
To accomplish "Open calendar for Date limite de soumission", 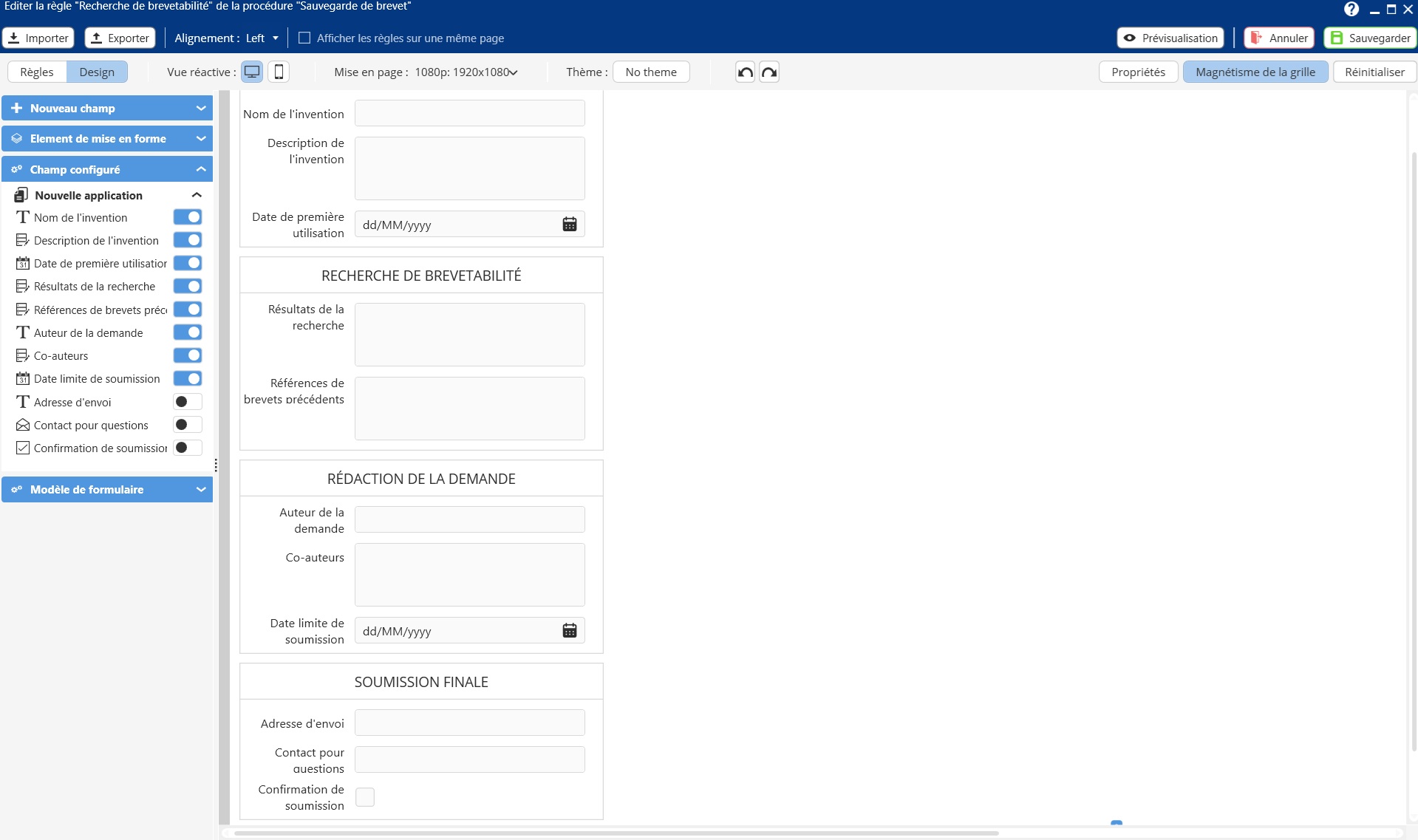I will coord(570,630).
